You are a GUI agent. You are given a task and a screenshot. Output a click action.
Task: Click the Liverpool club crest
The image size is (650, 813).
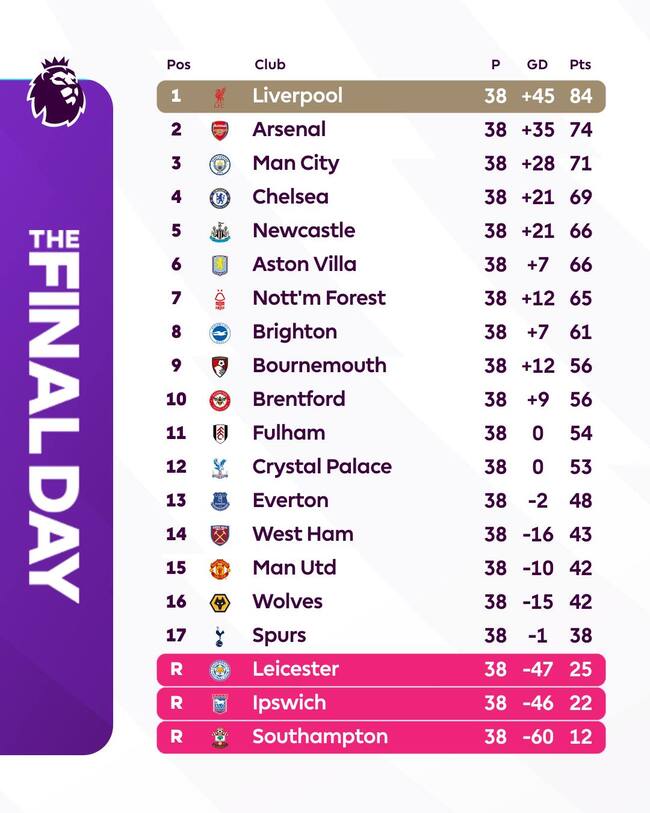click(220, 97)
